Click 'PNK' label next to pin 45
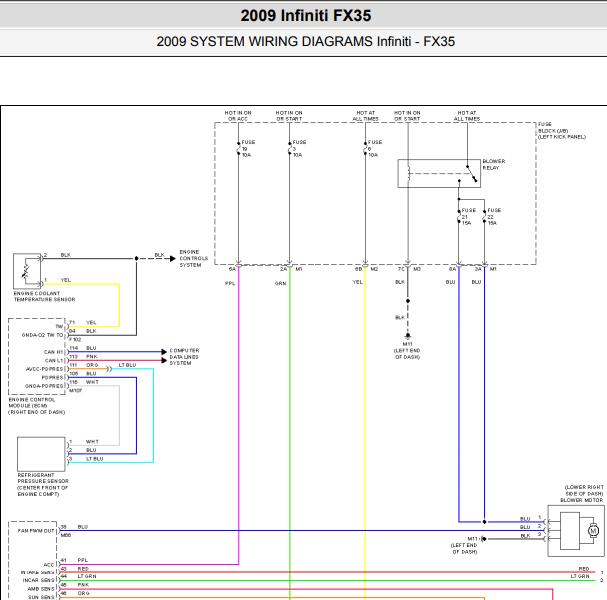 83,585
